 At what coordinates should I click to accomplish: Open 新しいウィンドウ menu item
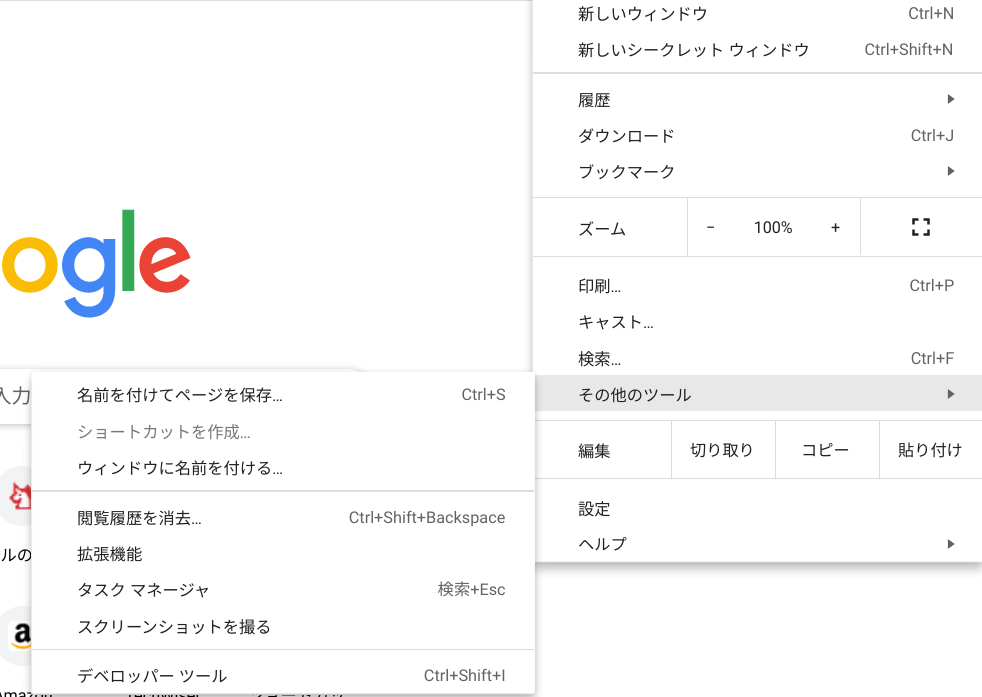point(758,14)
